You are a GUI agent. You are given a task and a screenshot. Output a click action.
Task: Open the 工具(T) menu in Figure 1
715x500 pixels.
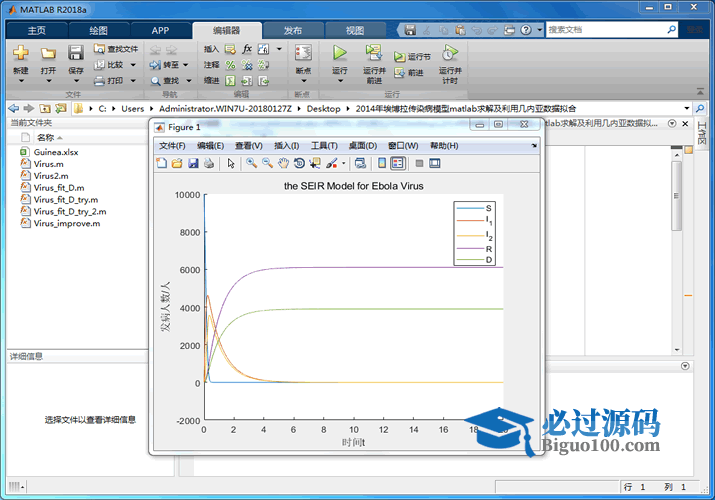pos(324,146)
